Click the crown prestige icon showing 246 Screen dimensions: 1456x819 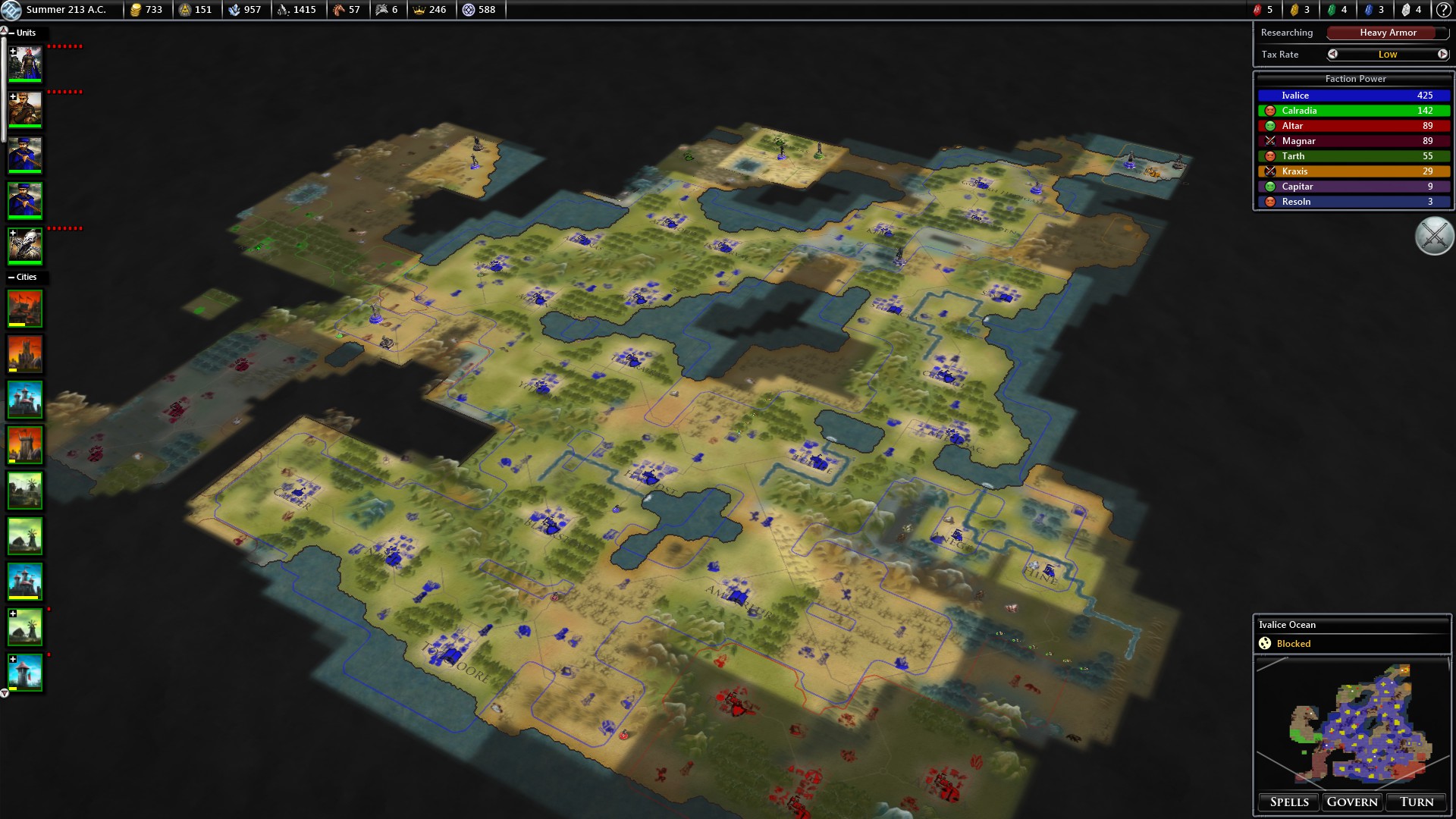[419, 10]
